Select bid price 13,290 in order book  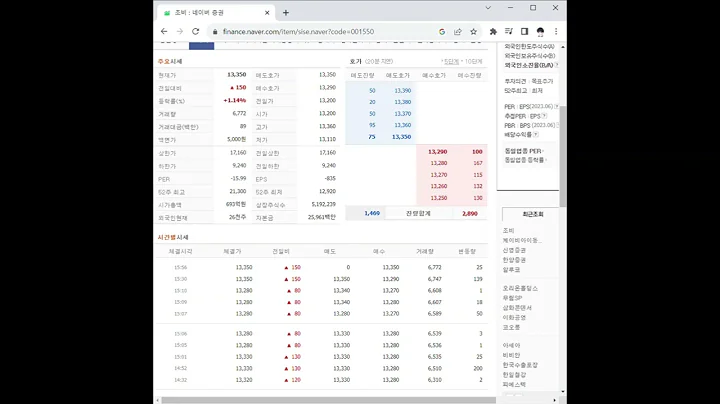pyautogui.click(x=438, y=152)
